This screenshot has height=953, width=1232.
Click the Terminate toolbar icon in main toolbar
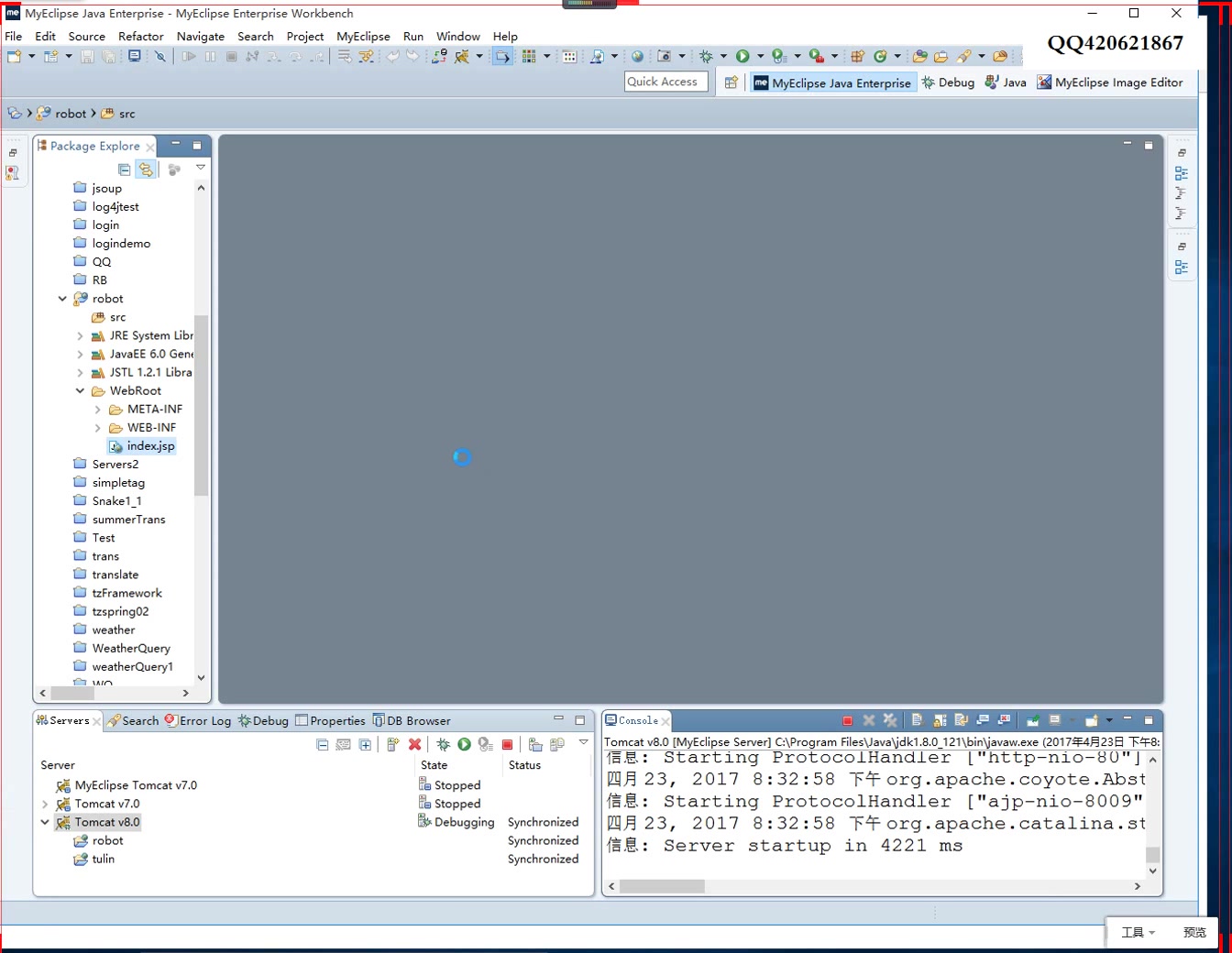click(231, 57)
